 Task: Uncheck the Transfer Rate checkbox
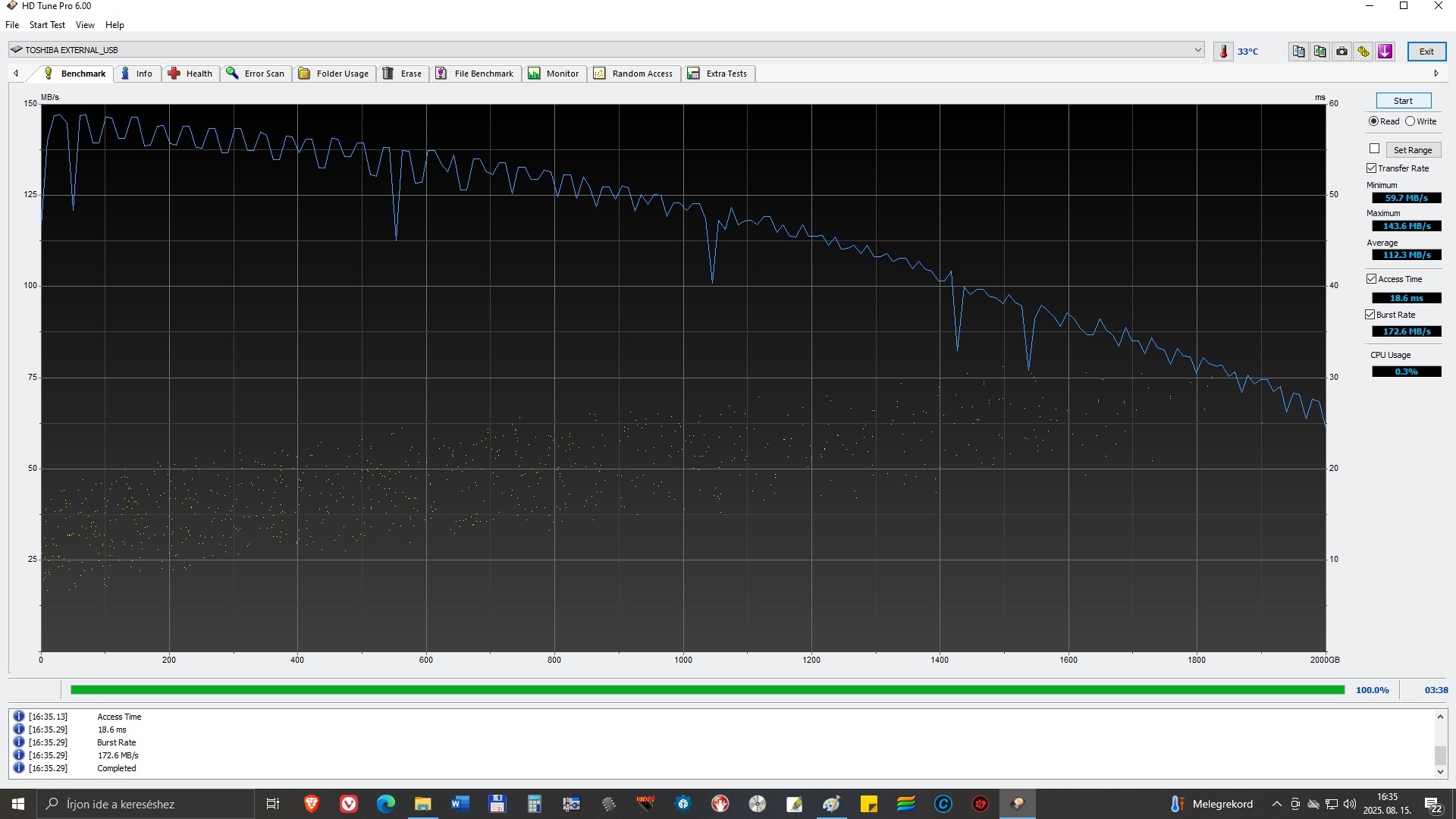[1372, 168]
